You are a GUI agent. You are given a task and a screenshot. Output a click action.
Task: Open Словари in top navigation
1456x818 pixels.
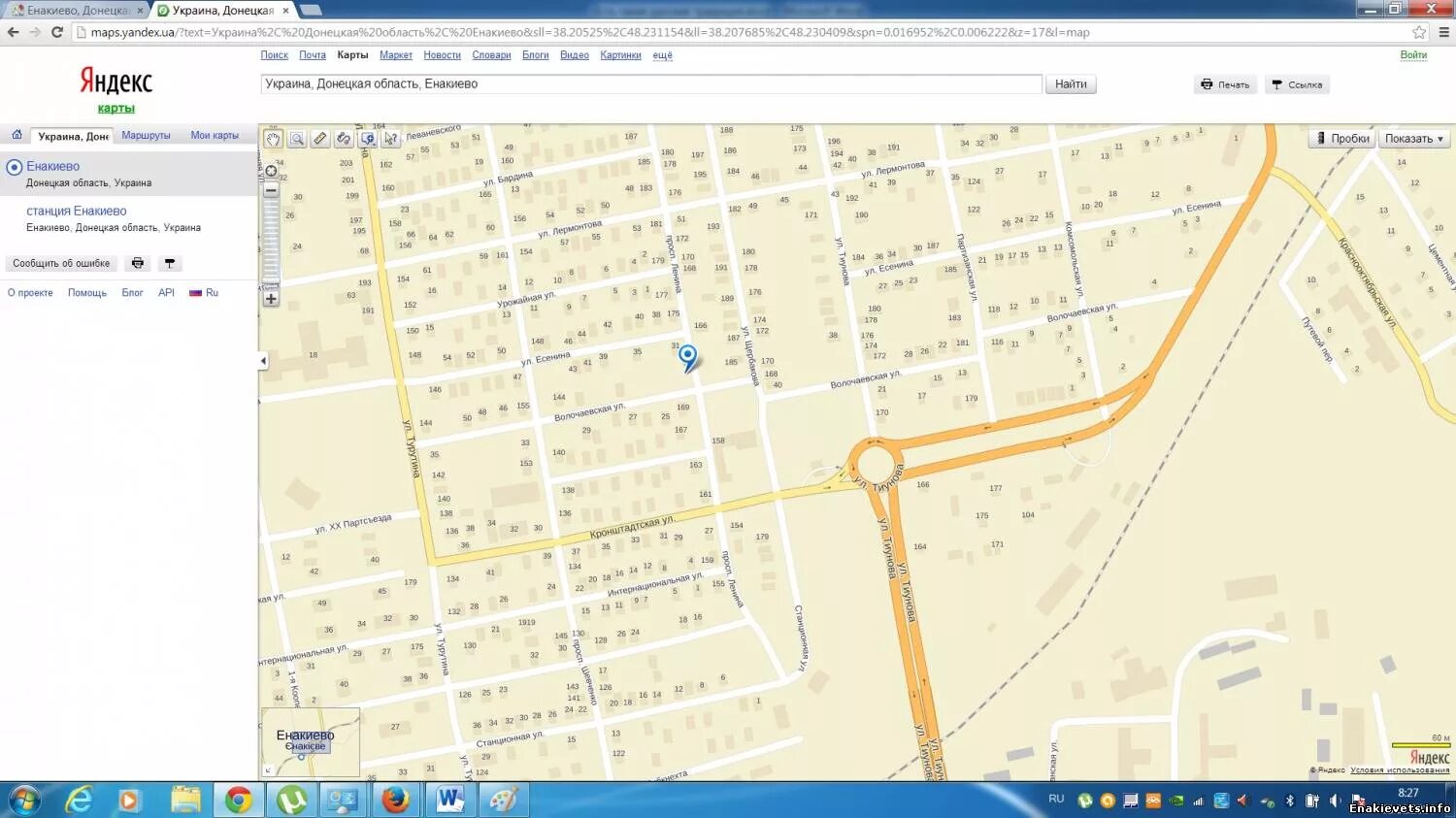point(491,55)
